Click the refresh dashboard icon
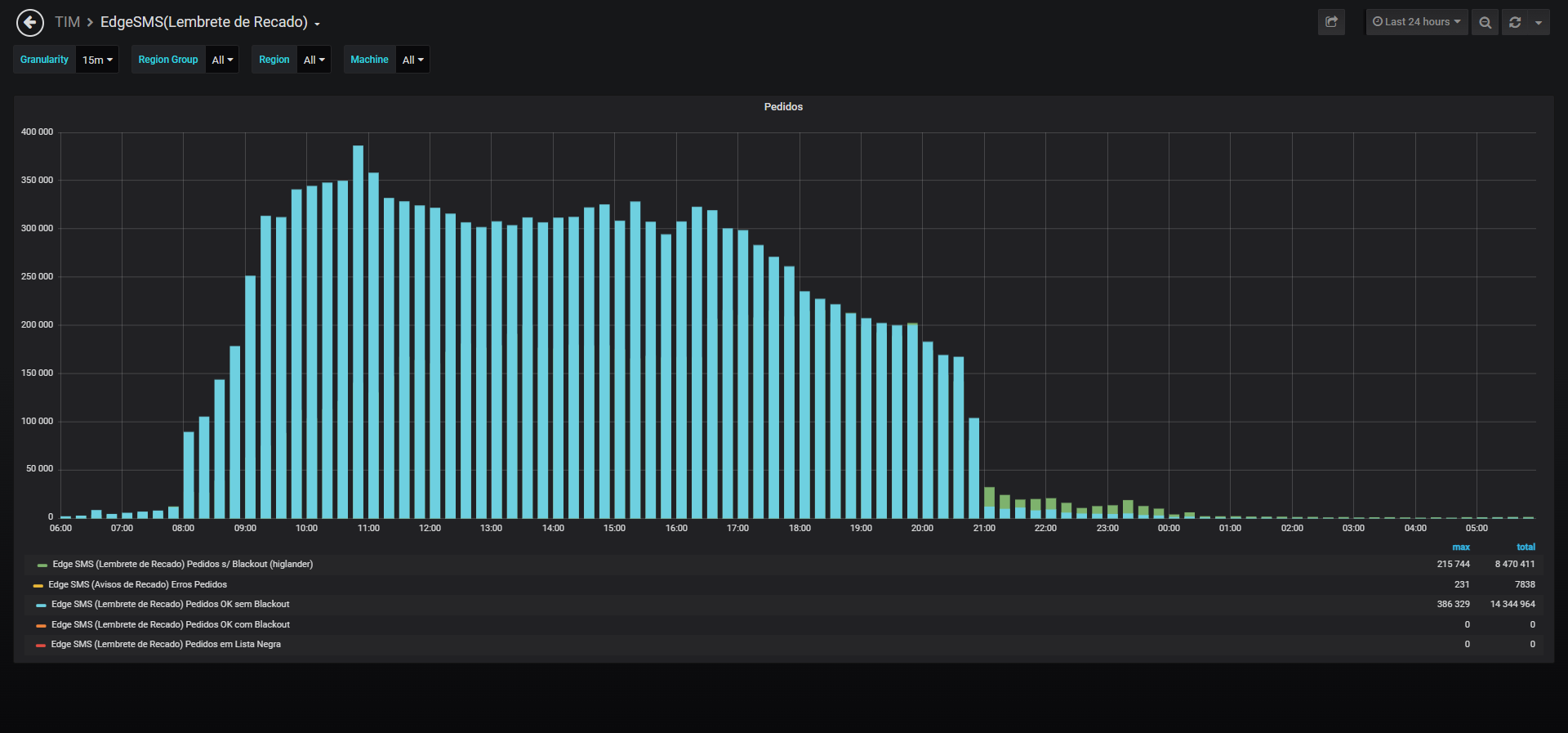 point(1515,22)
